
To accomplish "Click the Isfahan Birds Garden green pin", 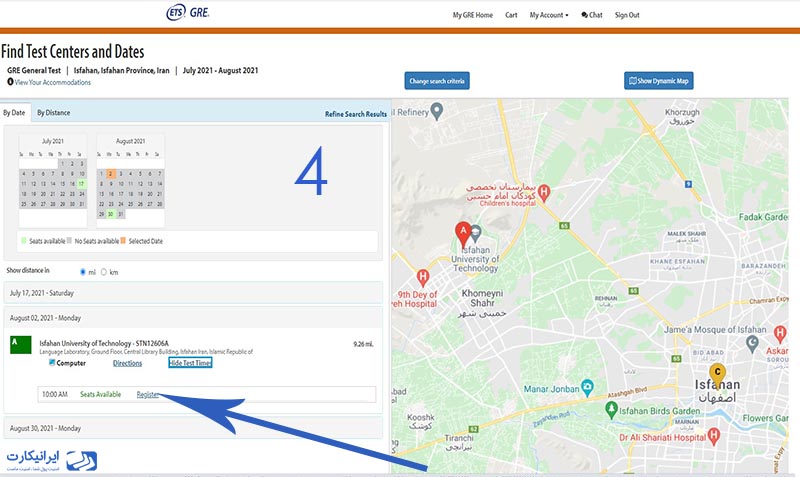I will (611, 410).
